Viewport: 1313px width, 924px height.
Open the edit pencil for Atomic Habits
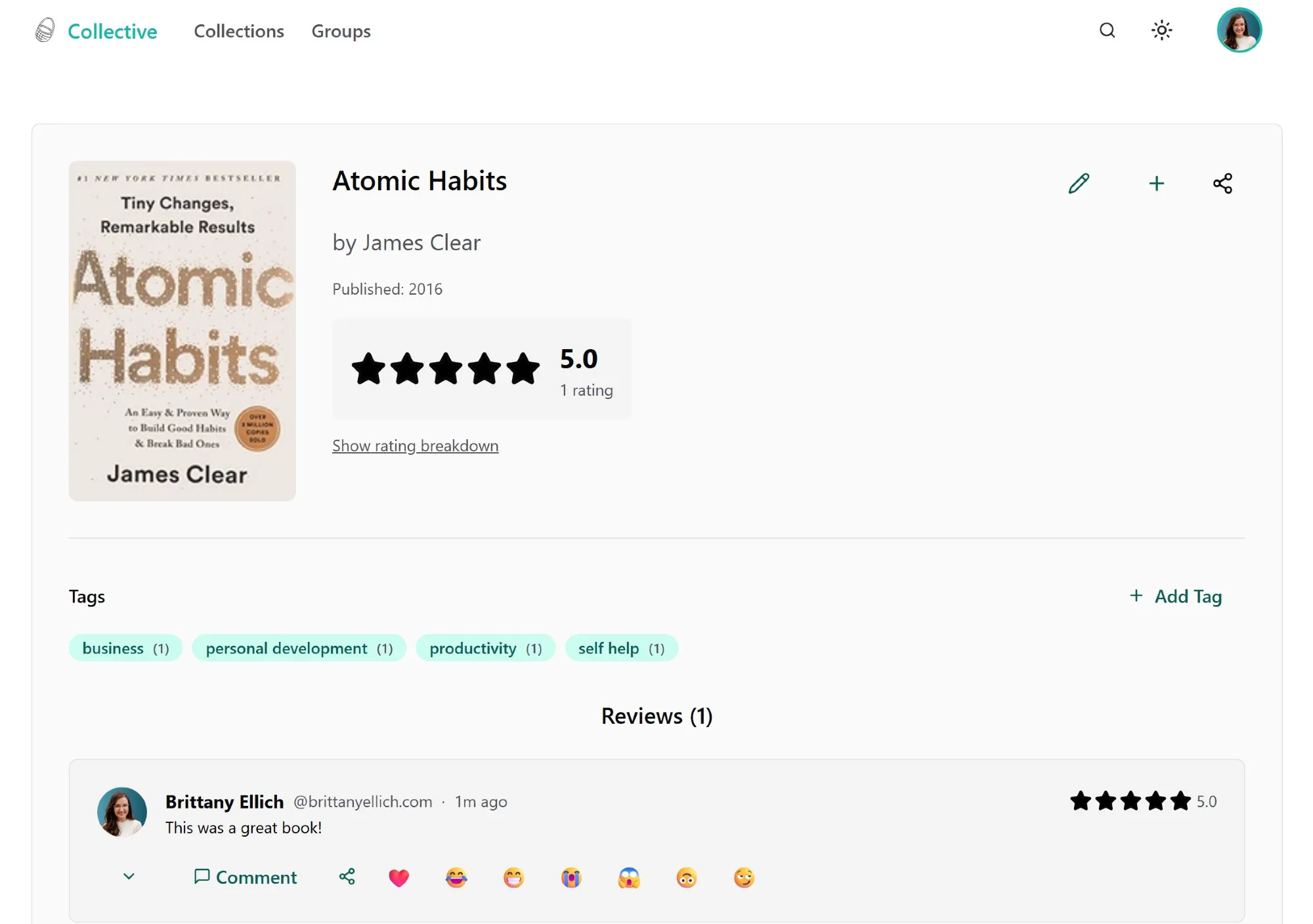coord(1079,184)
